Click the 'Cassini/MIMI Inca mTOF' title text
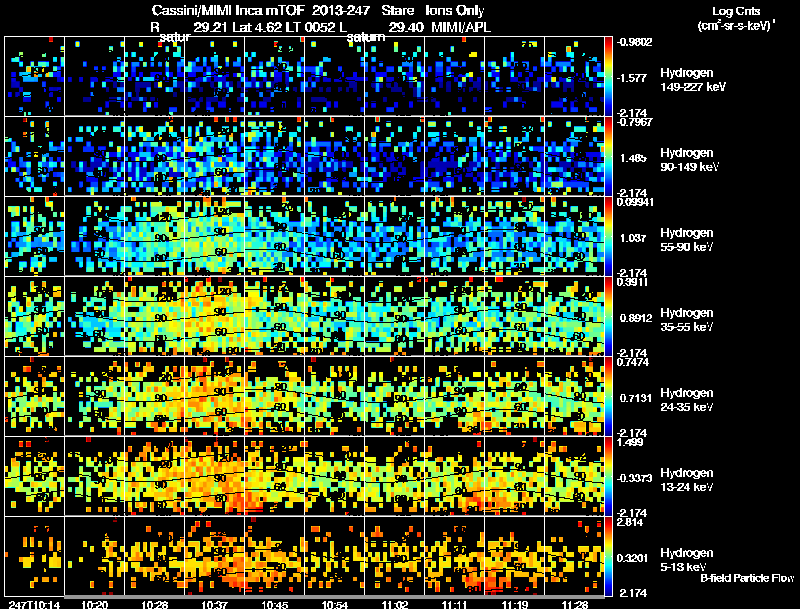 coord(228,10)
